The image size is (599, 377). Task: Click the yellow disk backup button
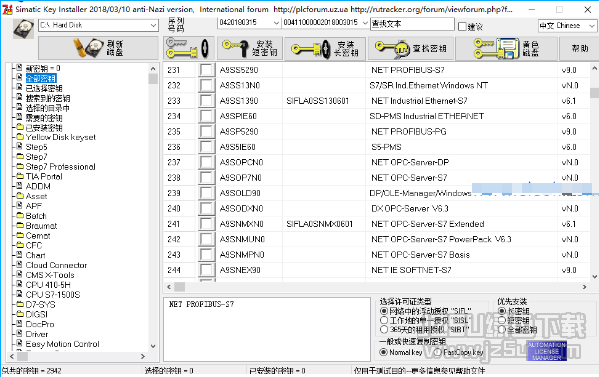pyautogui.click(x=507, y=49)
